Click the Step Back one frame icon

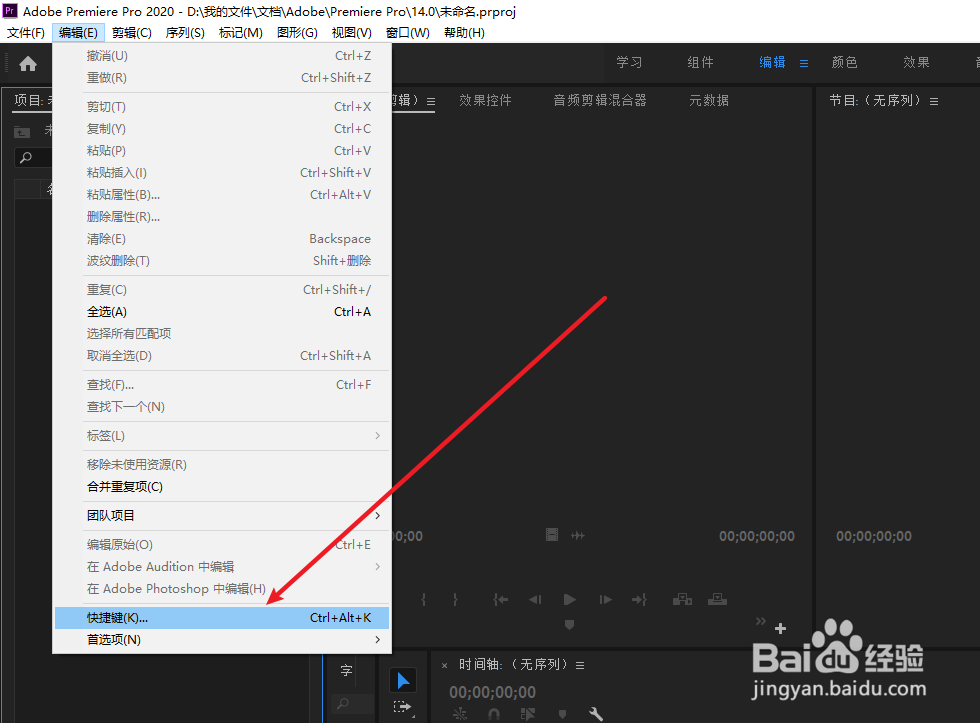point(535,600)
